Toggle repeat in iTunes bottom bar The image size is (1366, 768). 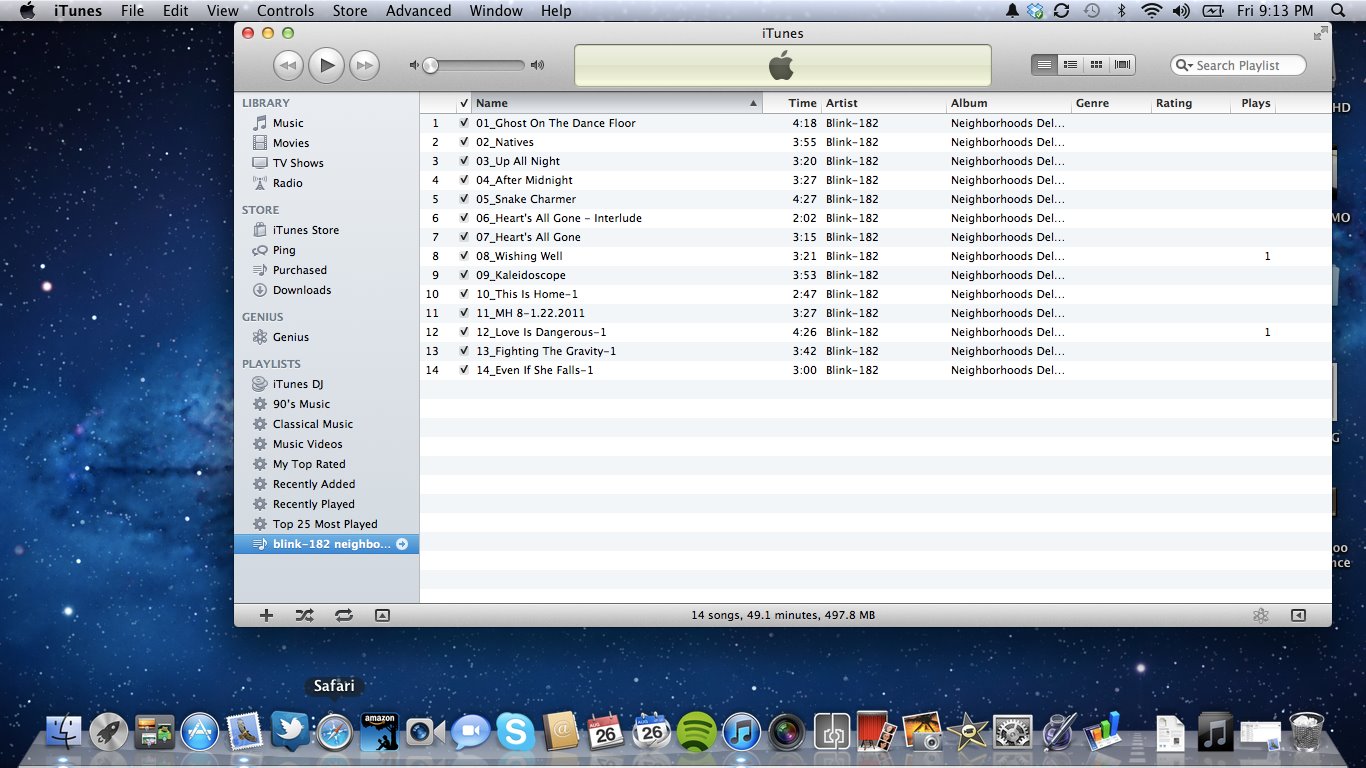pyautogui.click(x=344, y=615)
